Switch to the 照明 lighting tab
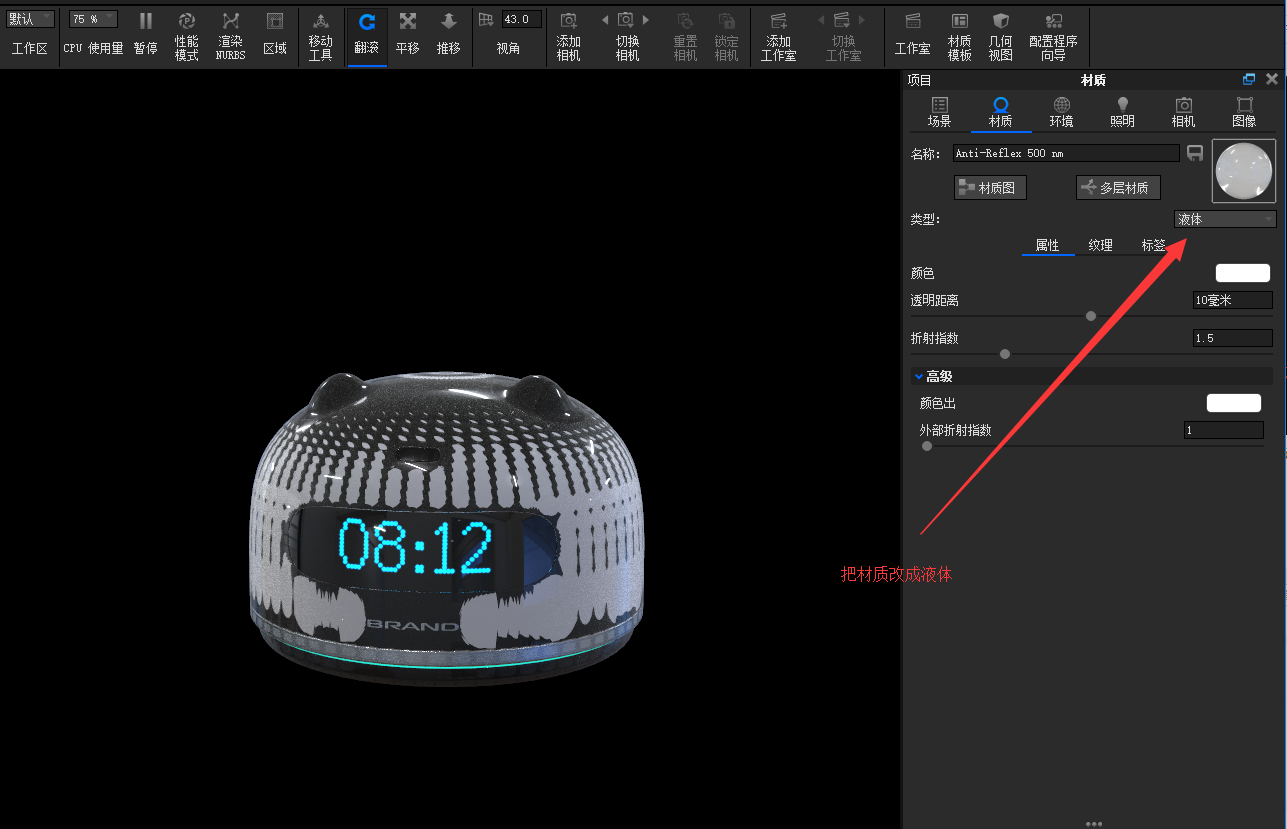 tap(1122, 113)
